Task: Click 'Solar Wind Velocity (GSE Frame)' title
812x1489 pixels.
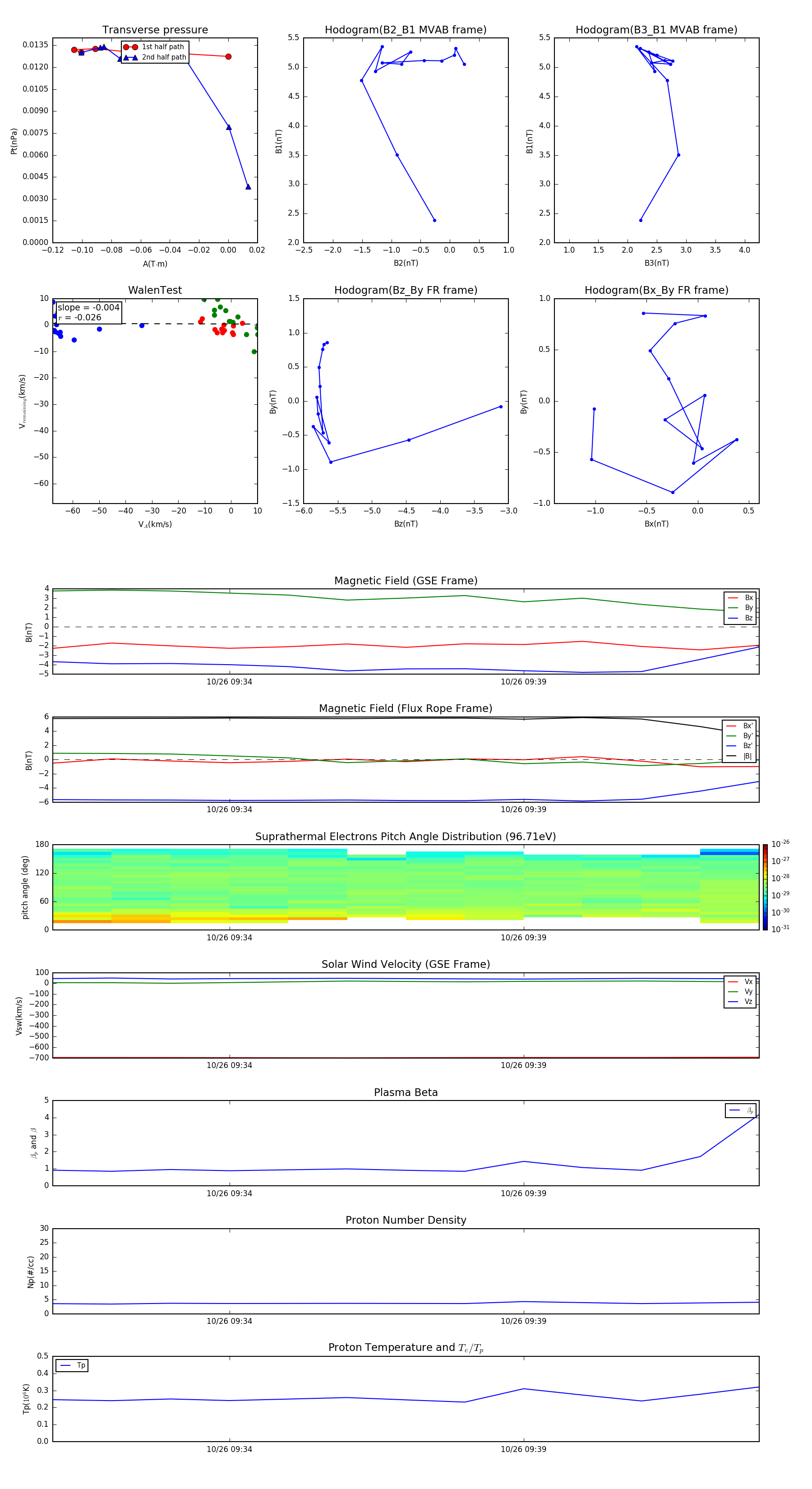Action: click(406, 965)
